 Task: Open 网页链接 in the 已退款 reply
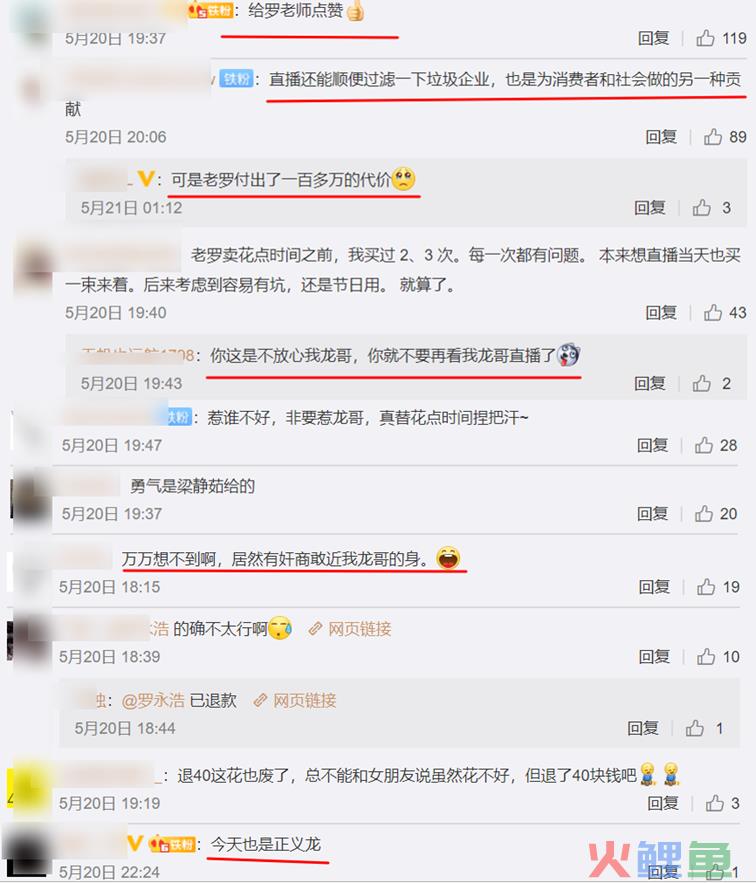[x=304, y=700]
